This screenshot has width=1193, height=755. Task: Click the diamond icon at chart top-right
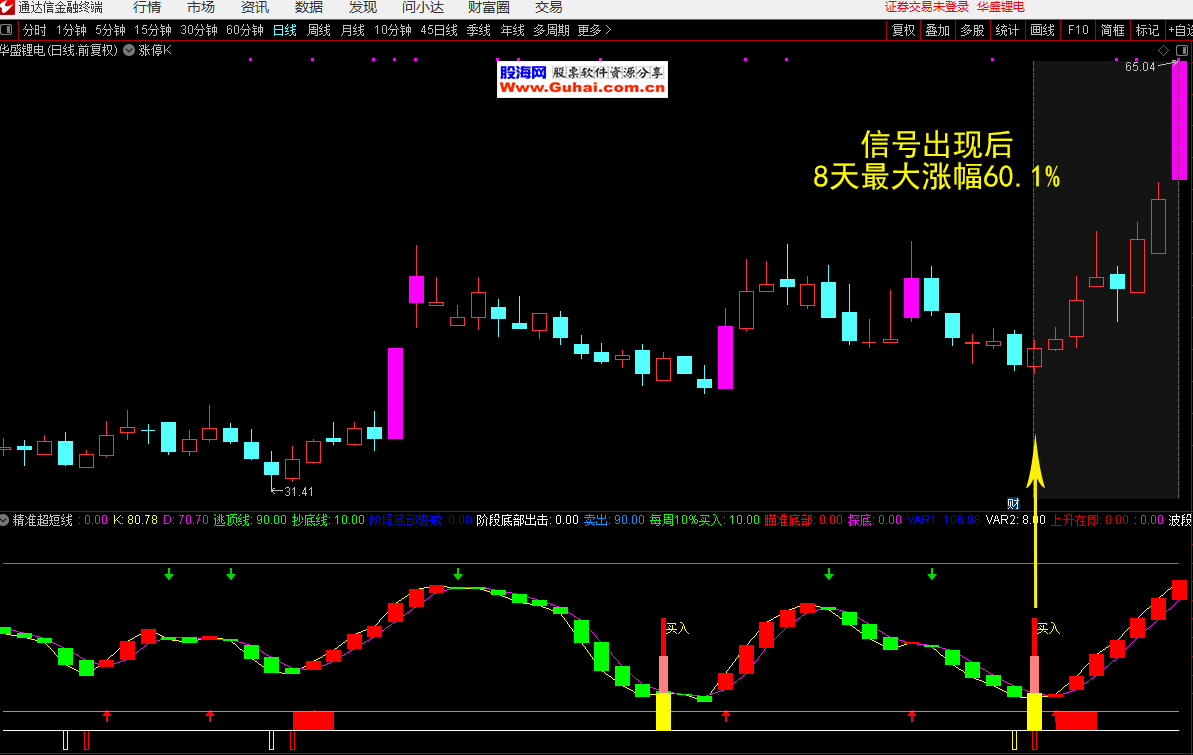pyautogui.click(x=1163, y=49)
